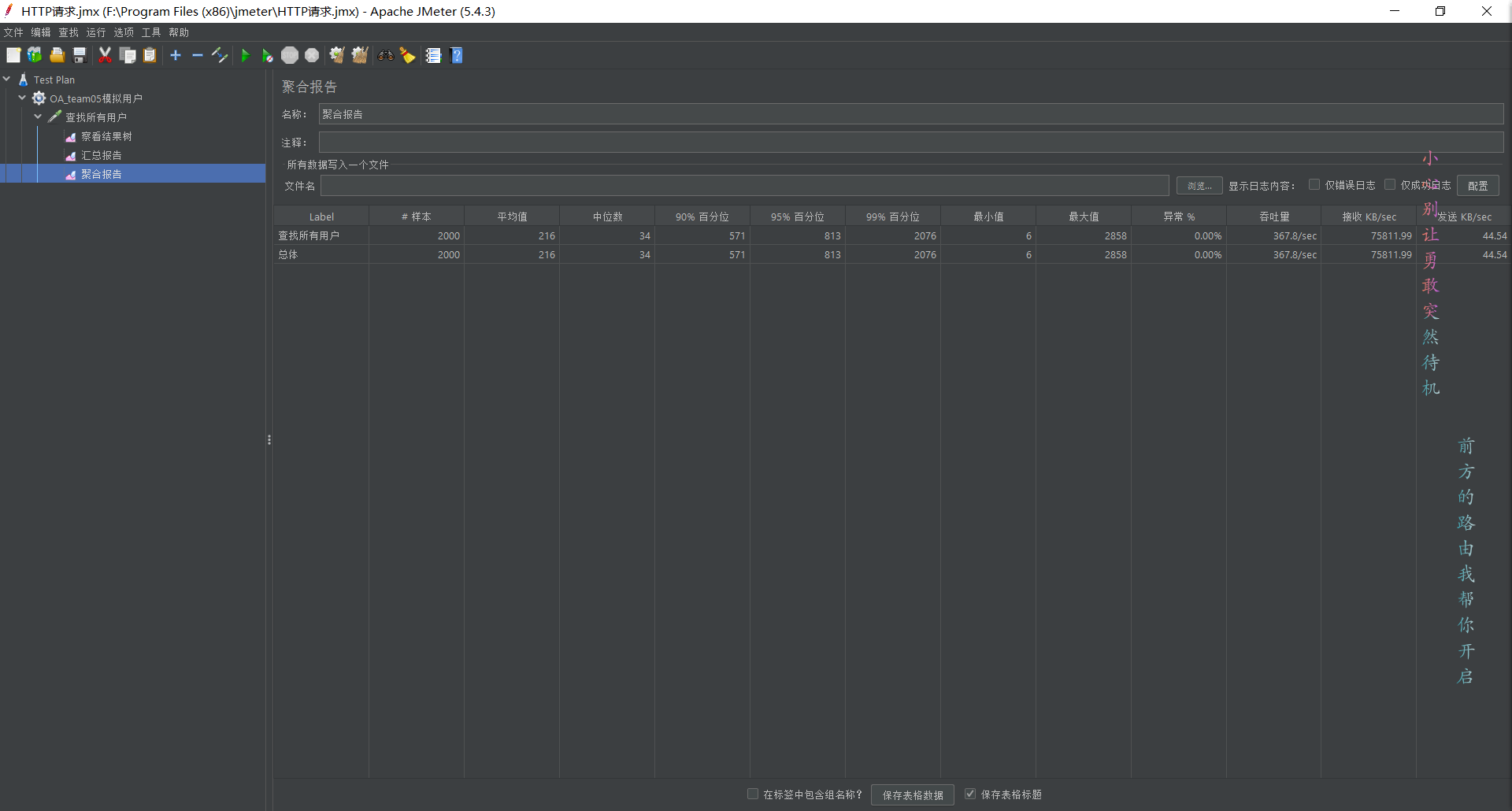Click the Function Helper list icon

[433, 55]
